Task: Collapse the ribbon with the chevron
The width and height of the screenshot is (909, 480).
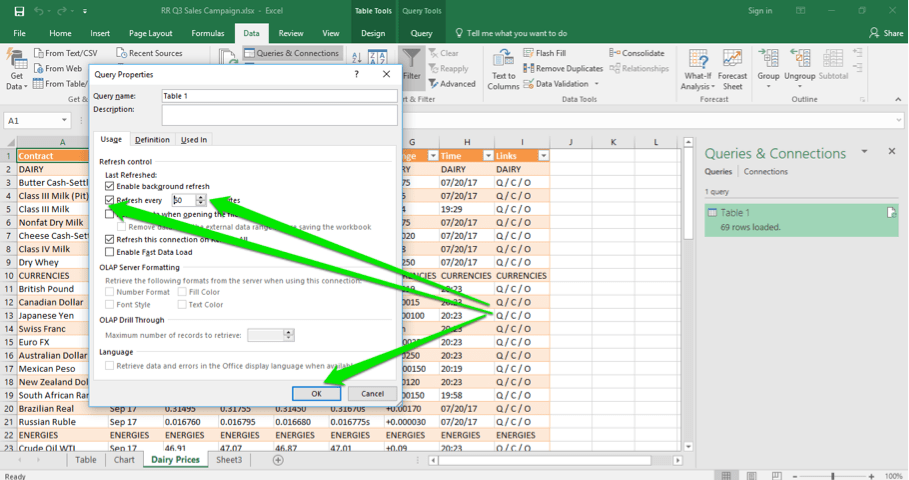Action: pos(898,99)
